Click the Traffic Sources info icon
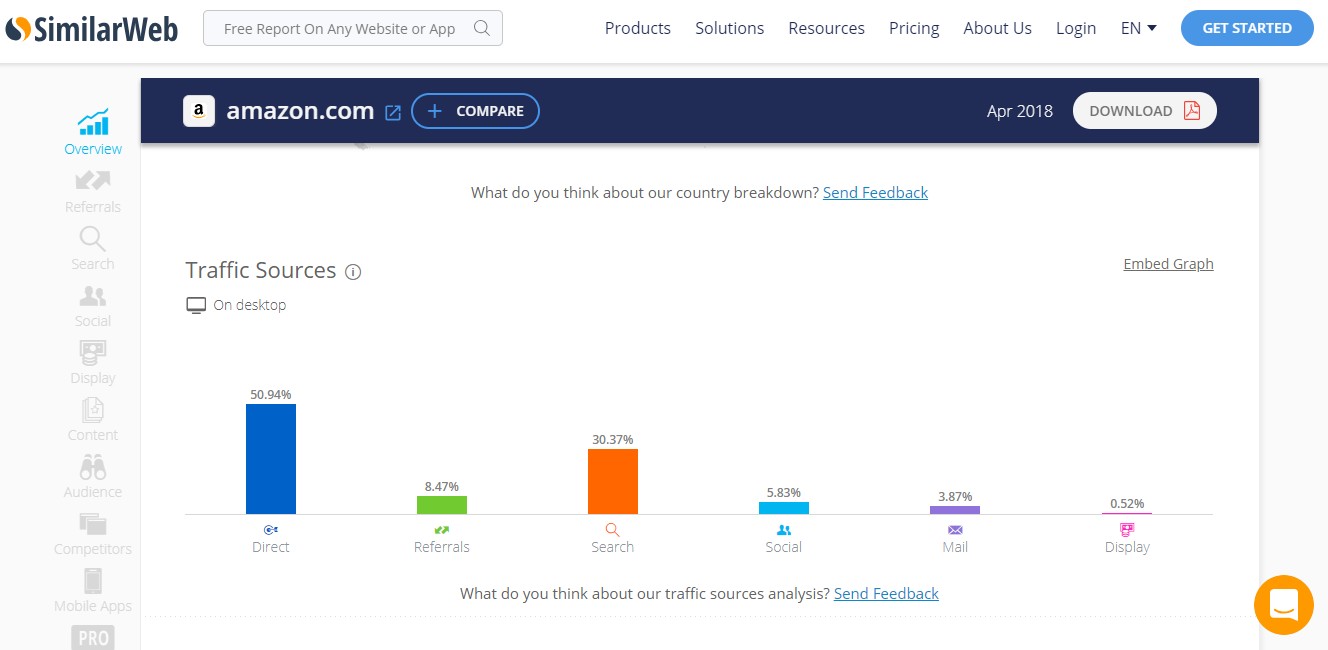This screenshot has width=1328, height=650. (353, 272)
